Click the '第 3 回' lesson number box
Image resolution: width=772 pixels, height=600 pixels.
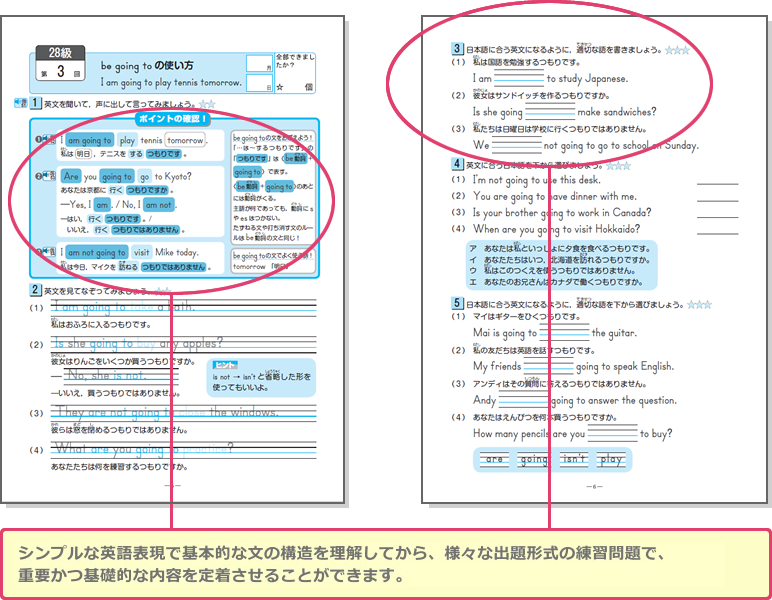[x=61, y=72]
